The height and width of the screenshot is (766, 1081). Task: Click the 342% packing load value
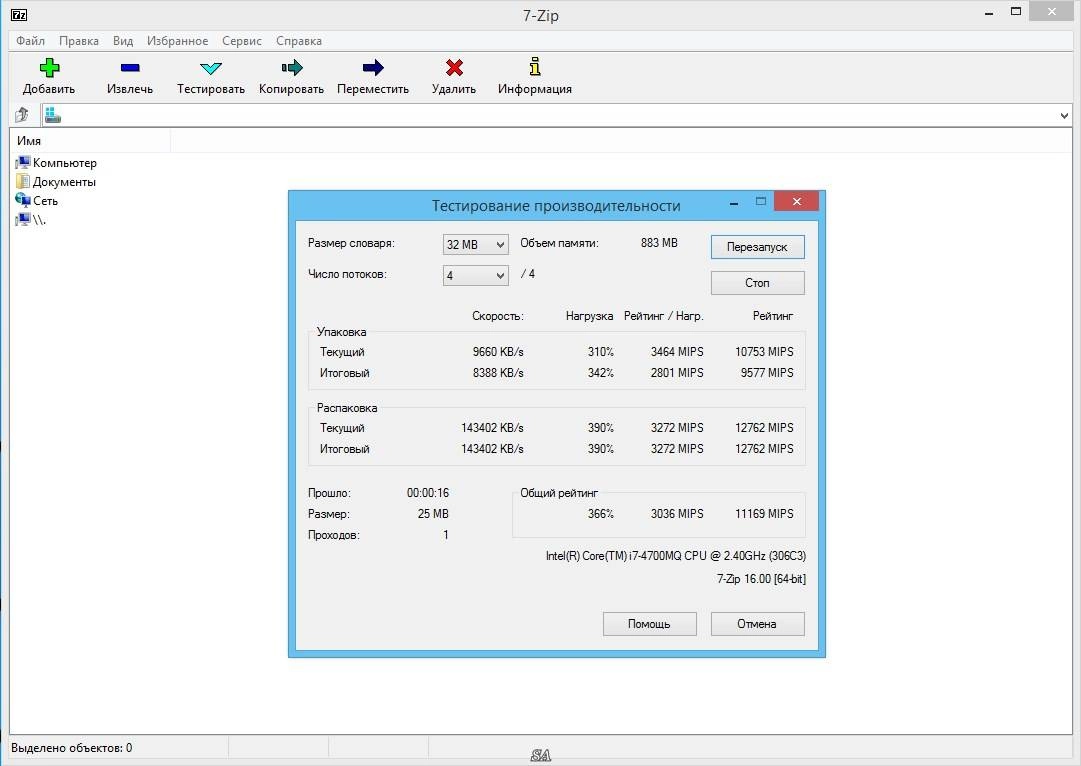tap(600, 373)
